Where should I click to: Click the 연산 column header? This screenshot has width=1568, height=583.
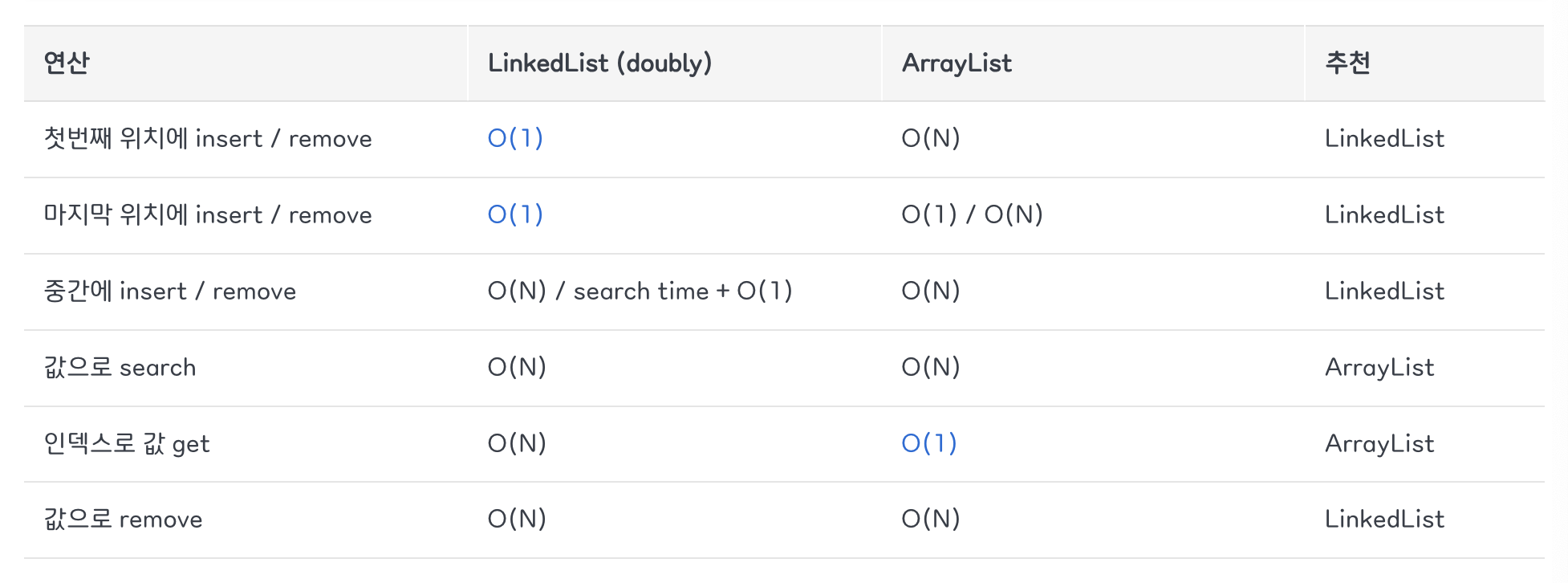pos(67,63)
